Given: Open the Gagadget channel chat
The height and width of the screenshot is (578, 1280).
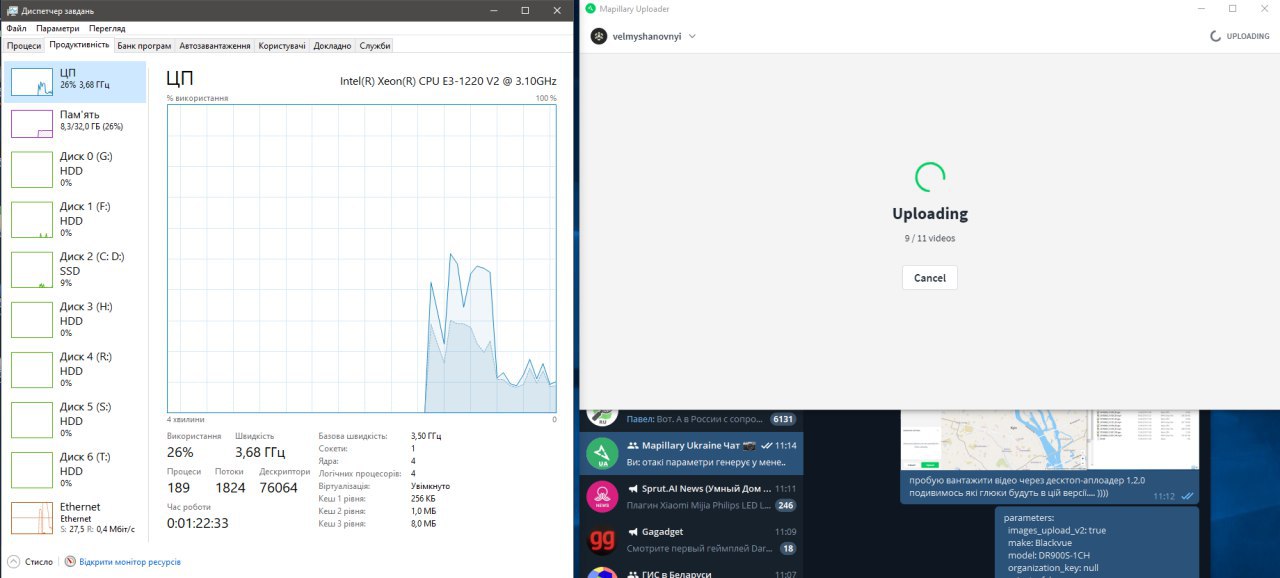Looking at the screenshot, I should (x=691, y=540).
